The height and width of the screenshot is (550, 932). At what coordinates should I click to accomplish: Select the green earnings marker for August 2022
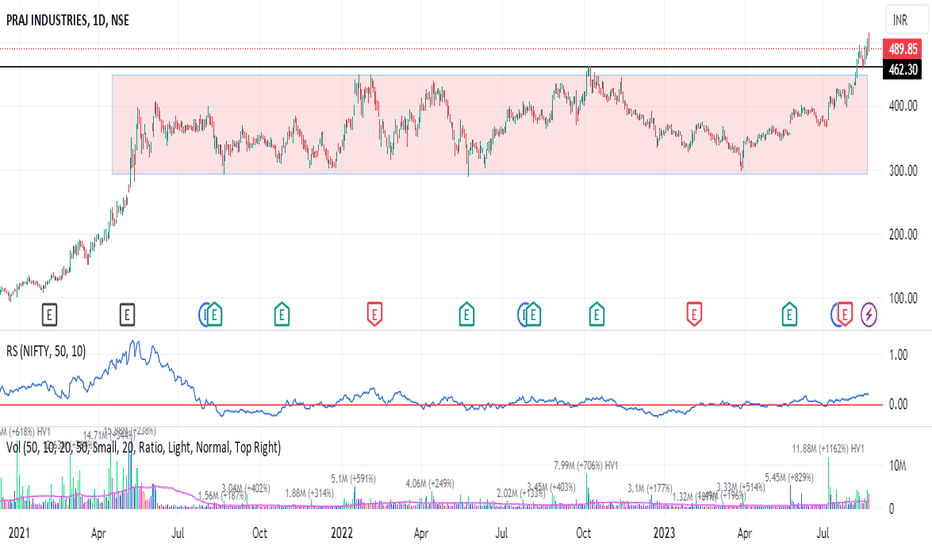[533, 315]
